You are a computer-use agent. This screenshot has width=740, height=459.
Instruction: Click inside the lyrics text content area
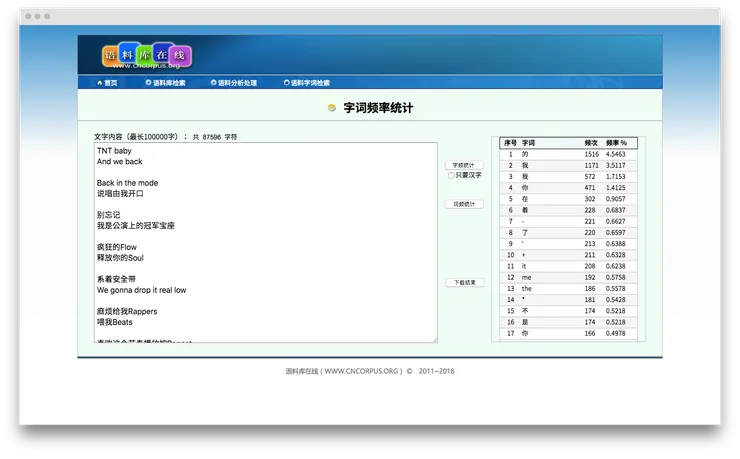[266, 242]
